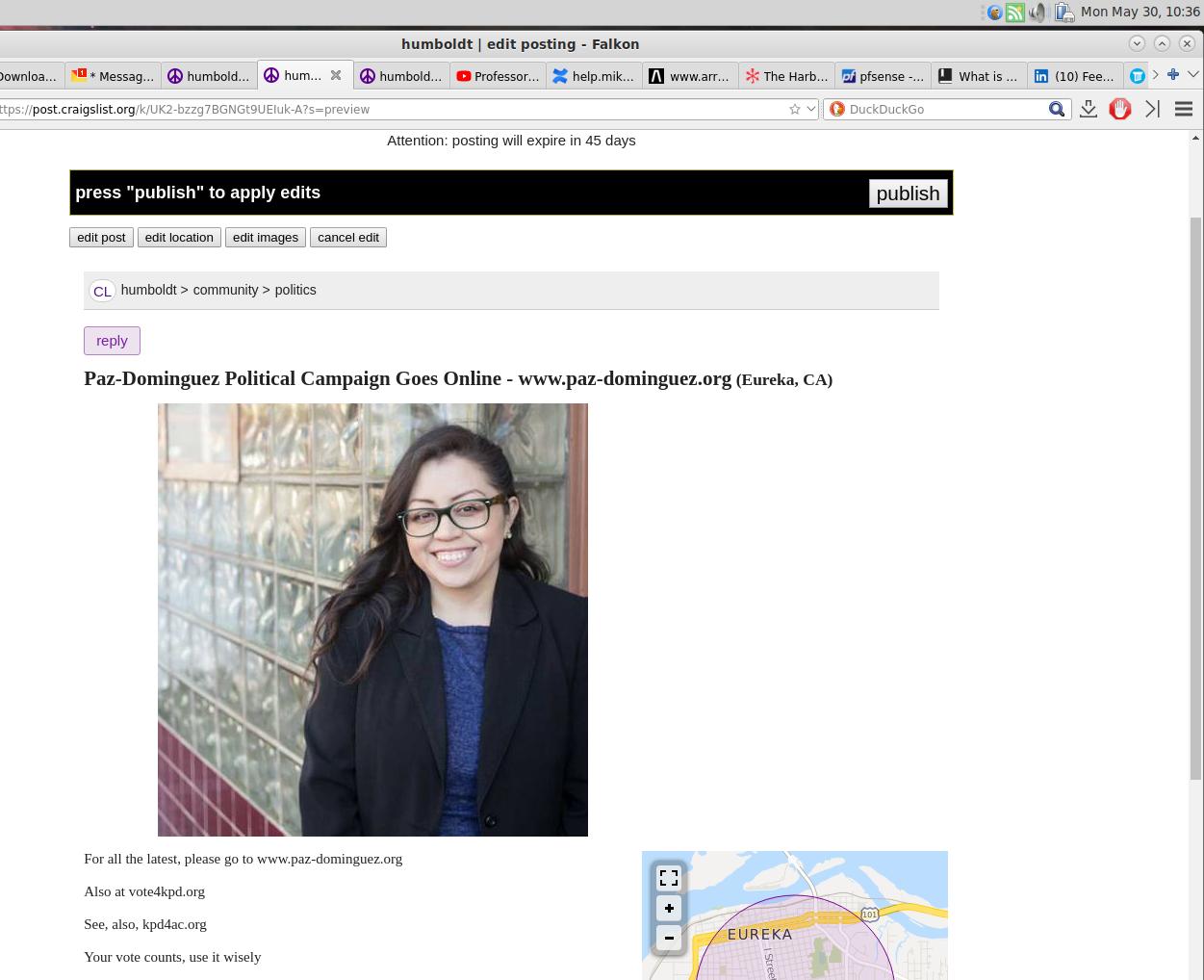Switch to the Downloa... tab
1204x980 pixels.
click(31, 76)
